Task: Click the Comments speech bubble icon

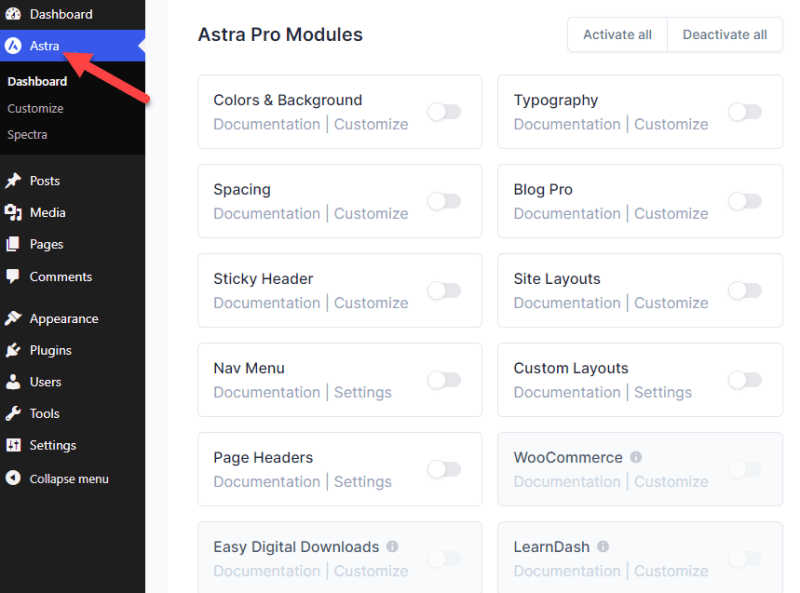Action: click(x=13, y=277)
